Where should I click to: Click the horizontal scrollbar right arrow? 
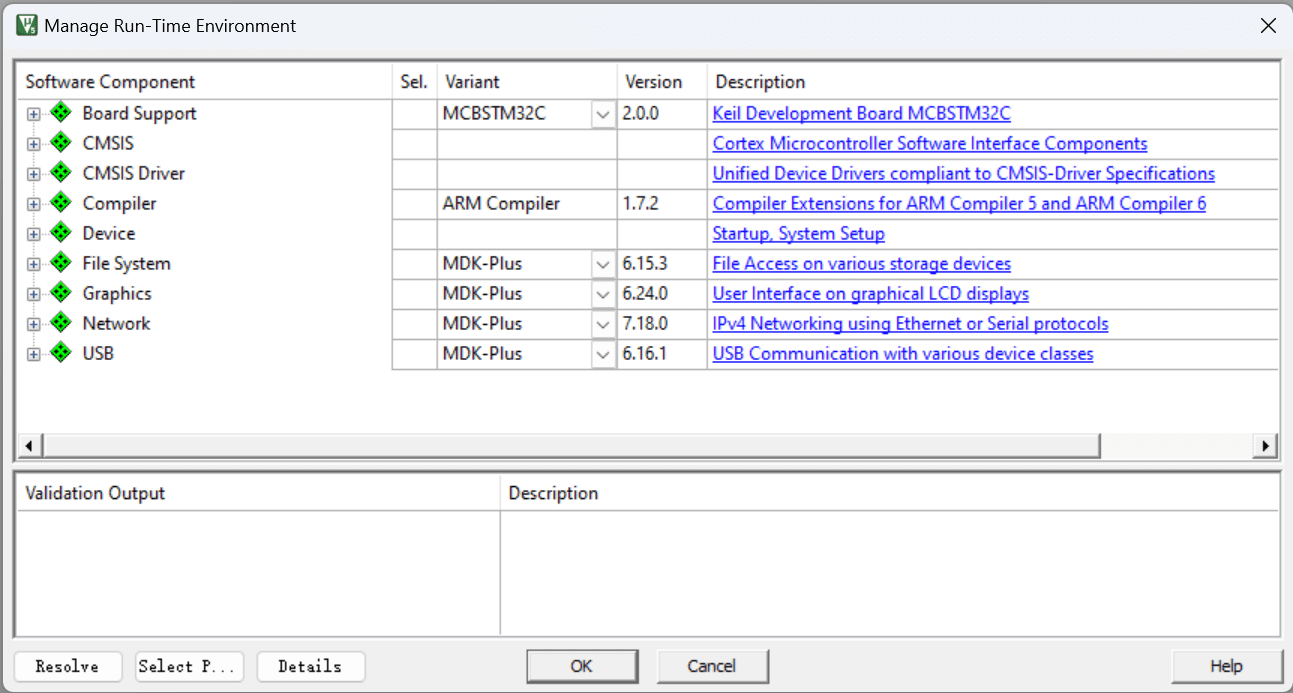click(x=1267, y=445)
